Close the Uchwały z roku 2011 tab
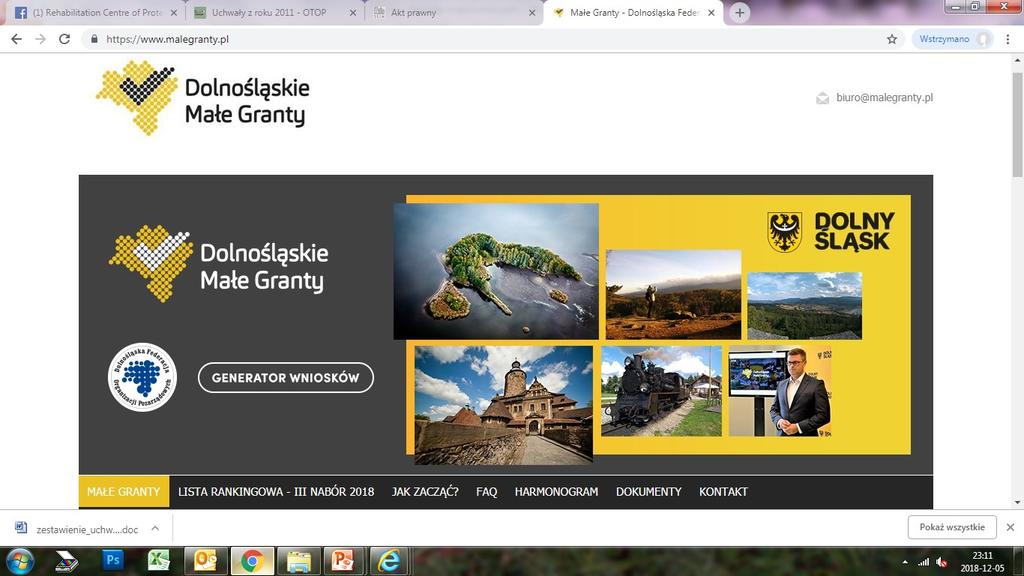 353,12
